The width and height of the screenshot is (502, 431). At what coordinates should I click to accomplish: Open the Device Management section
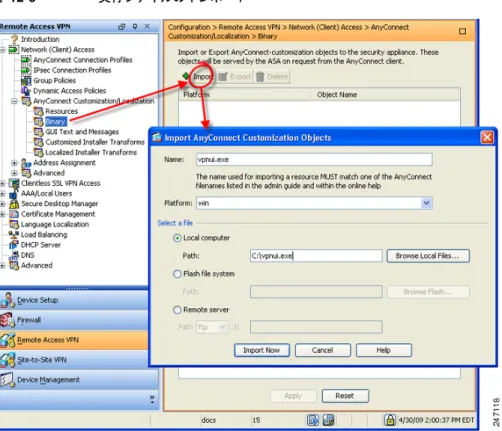click(79, 380)
